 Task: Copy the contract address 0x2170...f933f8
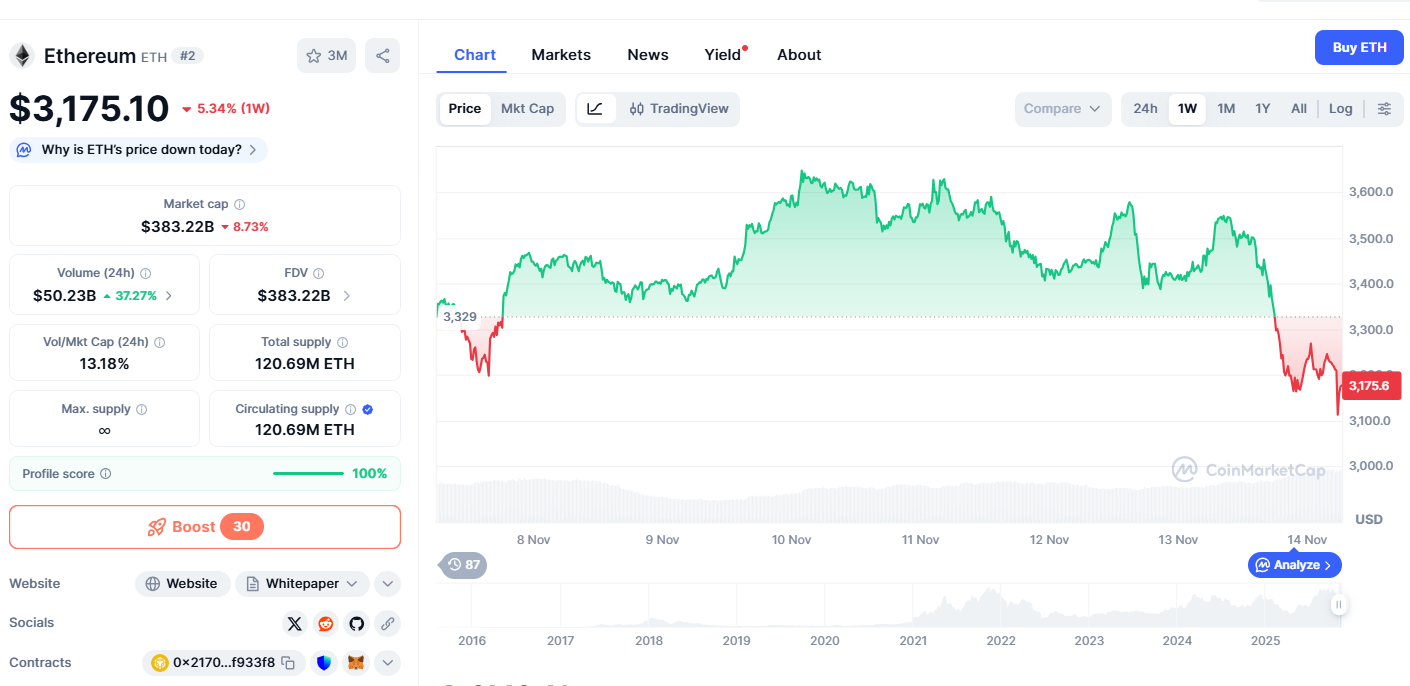[288, 662]
